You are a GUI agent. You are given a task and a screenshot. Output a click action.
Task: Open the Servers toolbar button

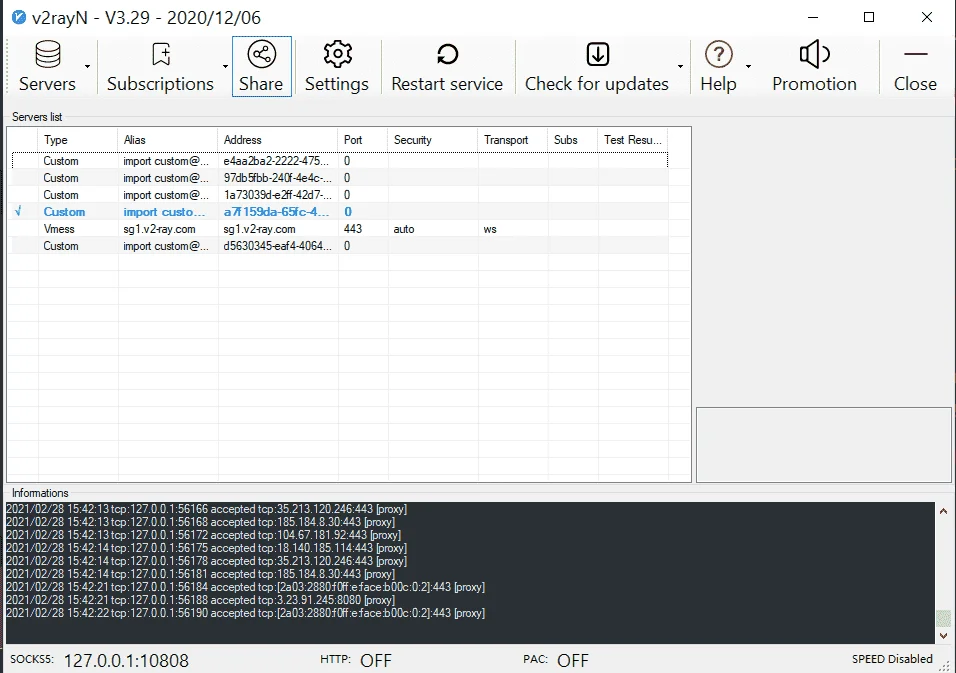coord(48,66)
